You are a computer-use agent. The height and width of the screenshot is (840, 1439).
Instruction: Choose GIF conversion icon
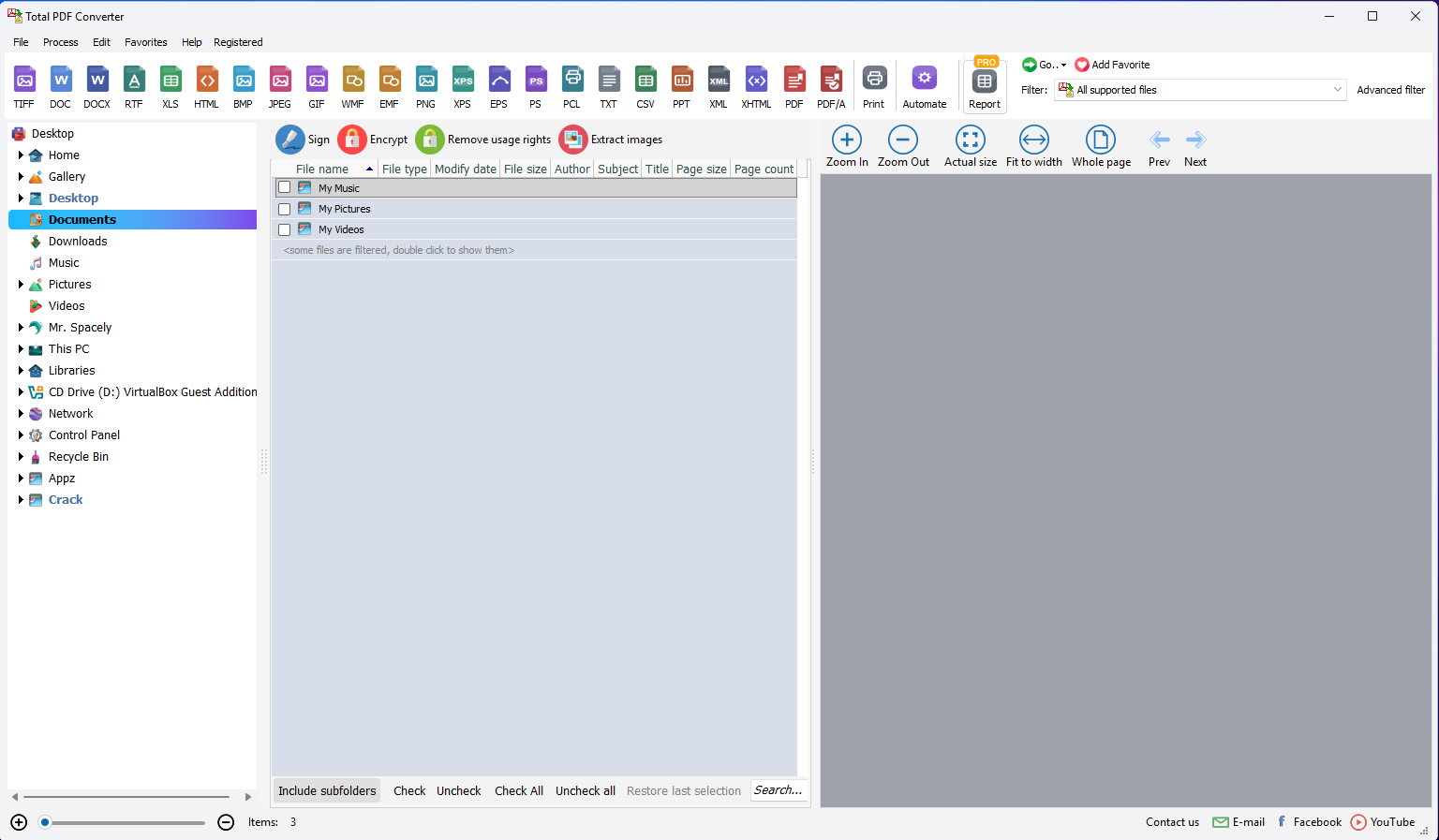[317, 88]
